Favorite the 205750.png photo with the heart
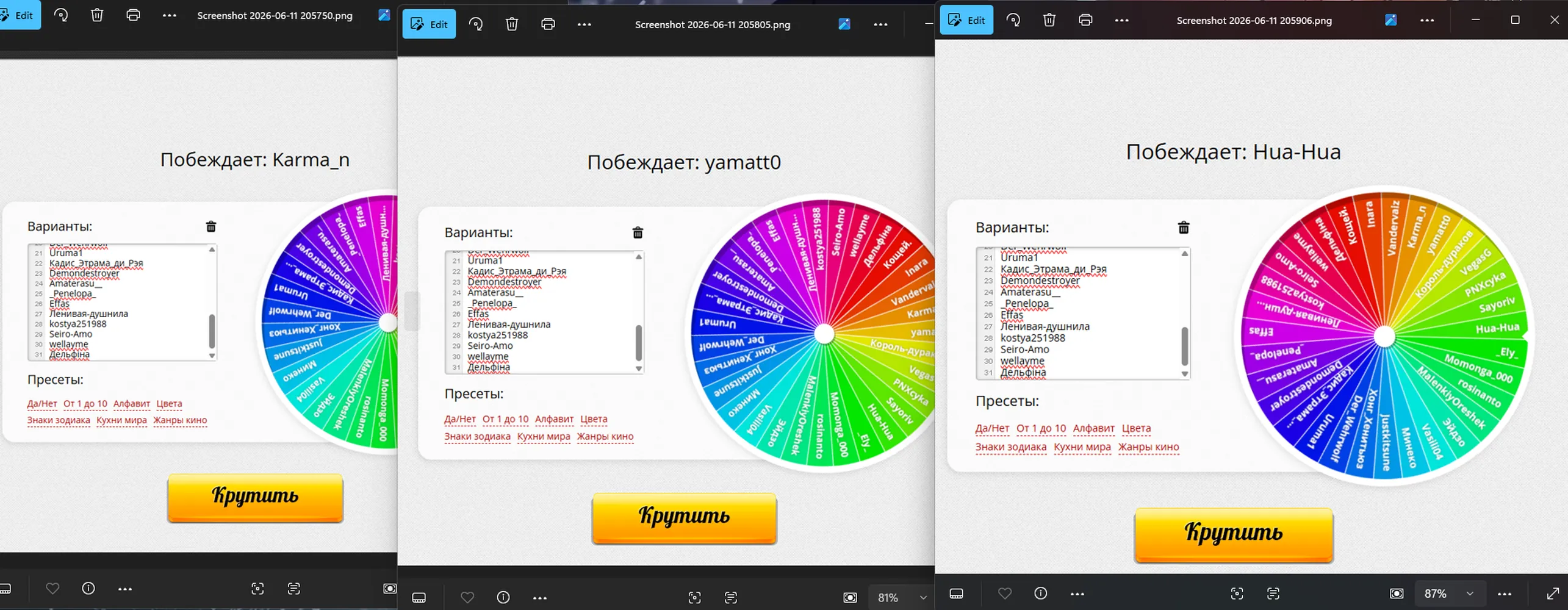The height and width of the screenshot is (610, 1568). [52, 589]
